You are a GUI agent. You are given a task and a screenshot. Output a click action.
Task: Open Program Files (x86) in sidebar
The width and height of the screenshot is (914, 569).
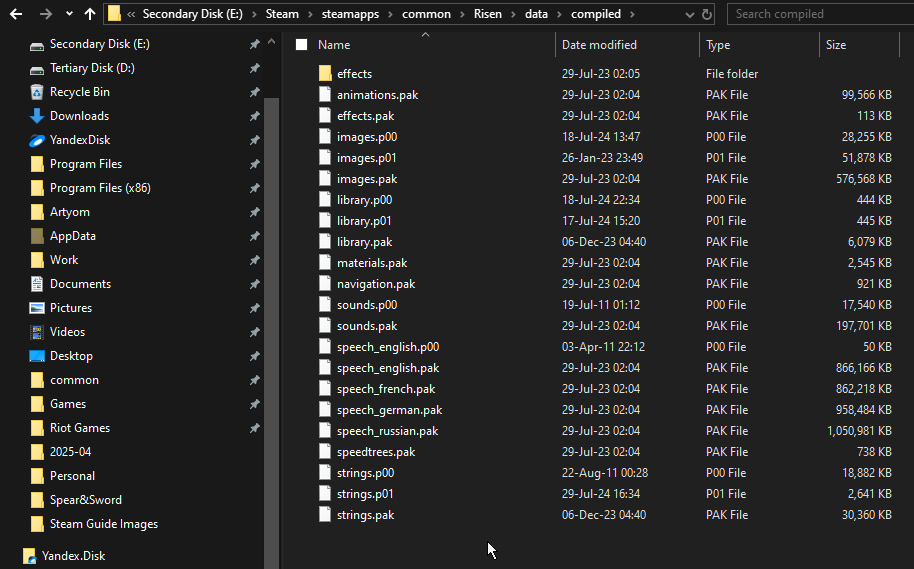pyautogui.click(x=100, y=188)
